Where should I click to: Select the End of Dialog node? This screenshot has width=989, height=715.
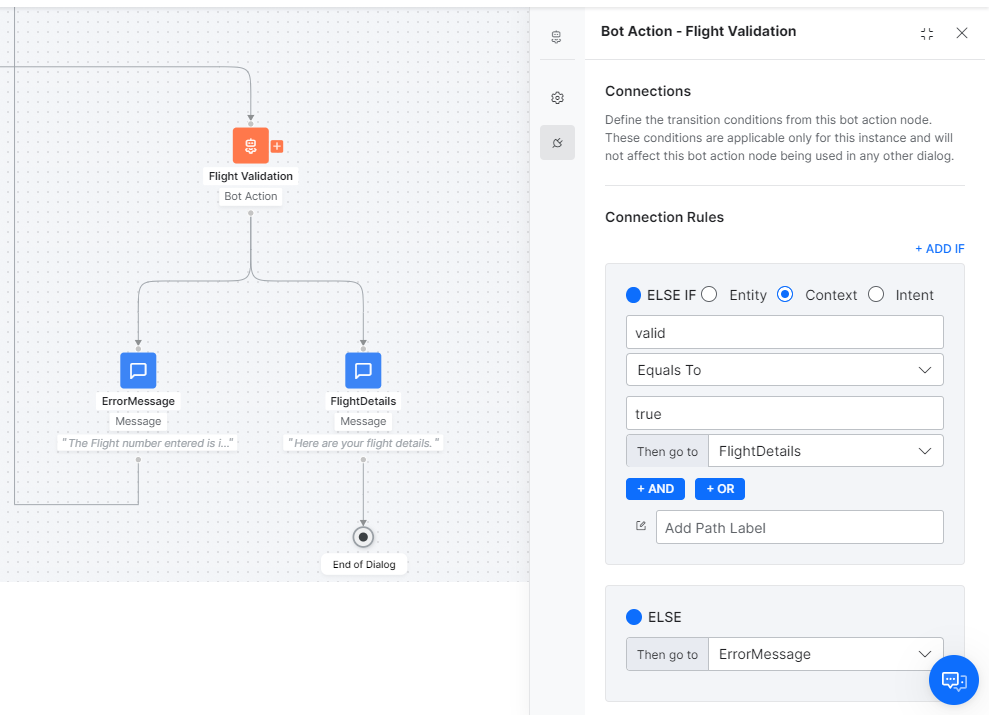point(362,537)
